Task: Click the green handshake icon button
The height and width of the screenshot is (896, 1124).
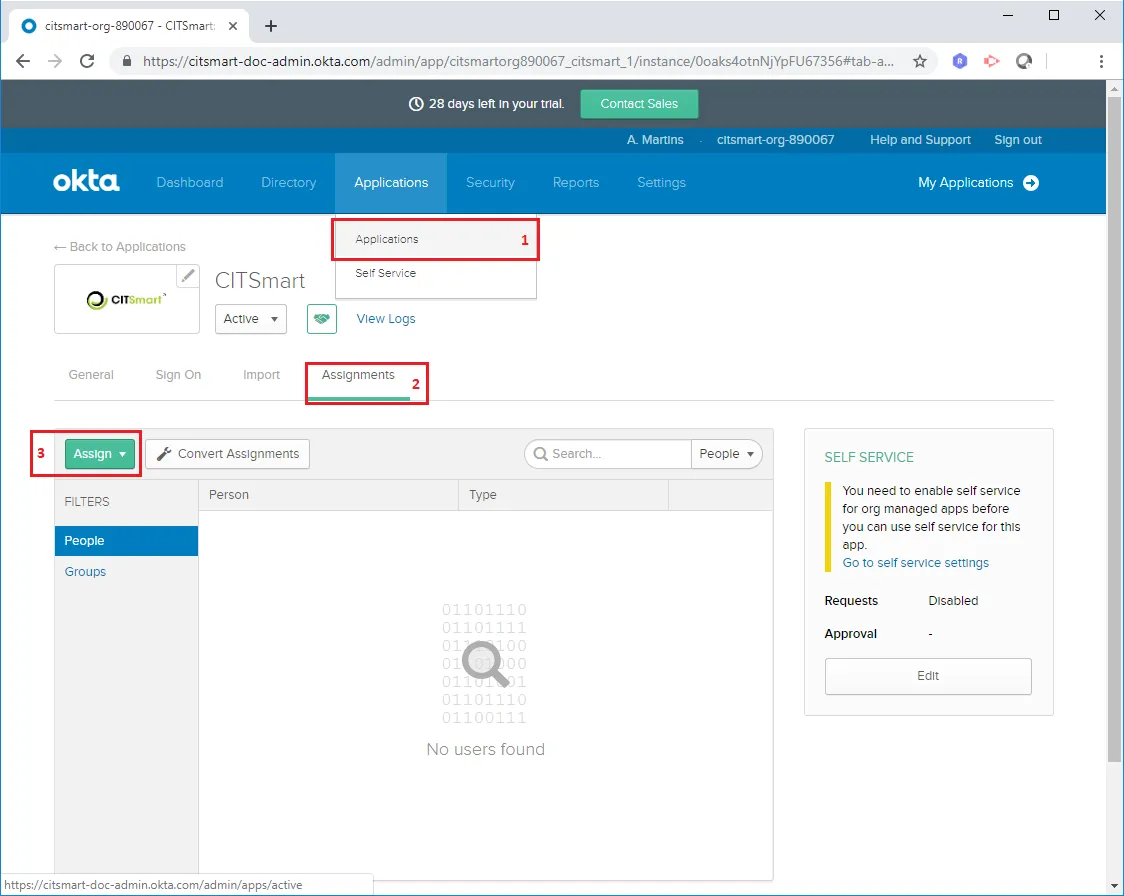Action: pos(322,319)
